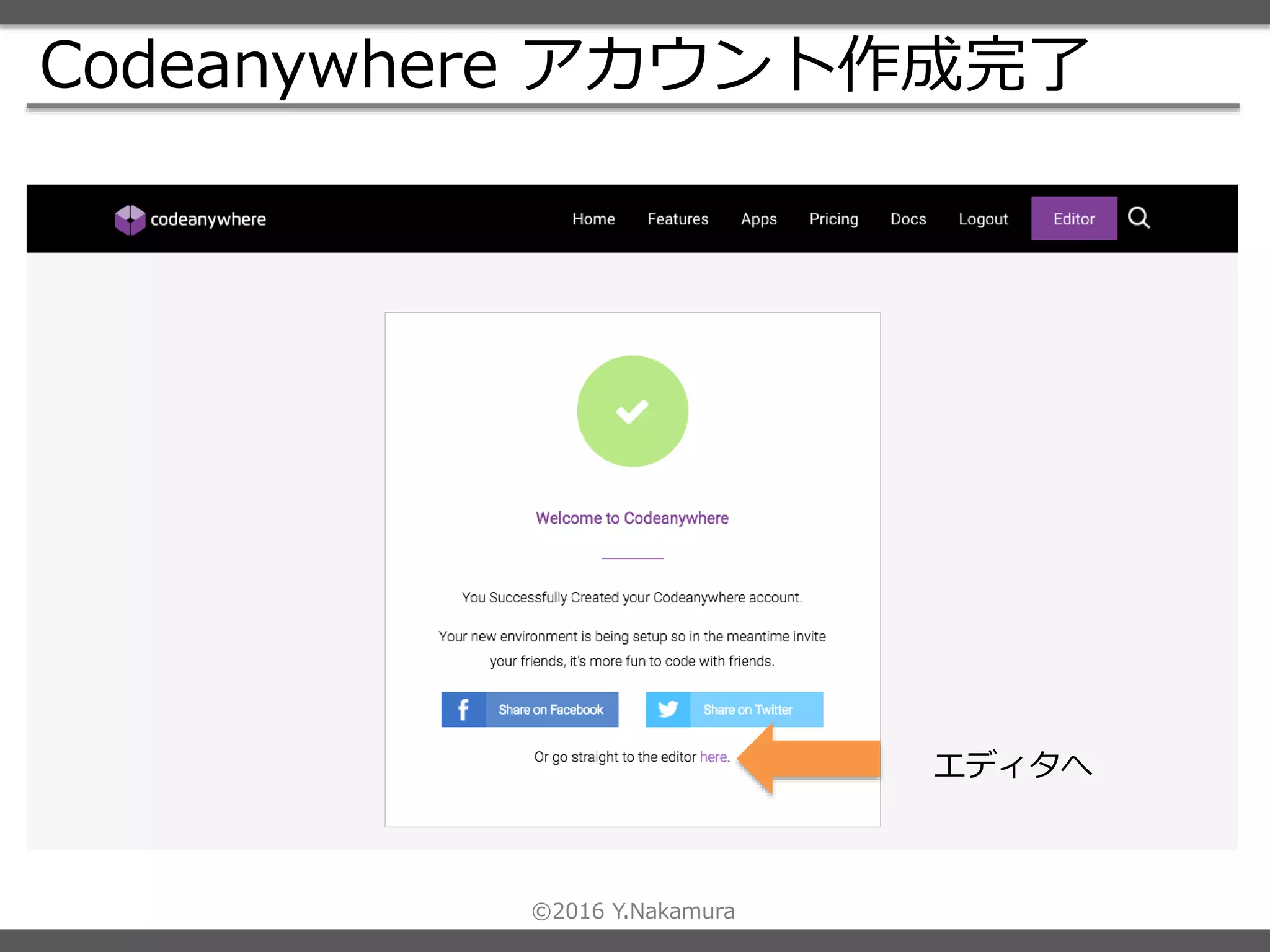1270x952 pixels.
Task: Click the Twitter bird icon
Action: tap(668, 709)
